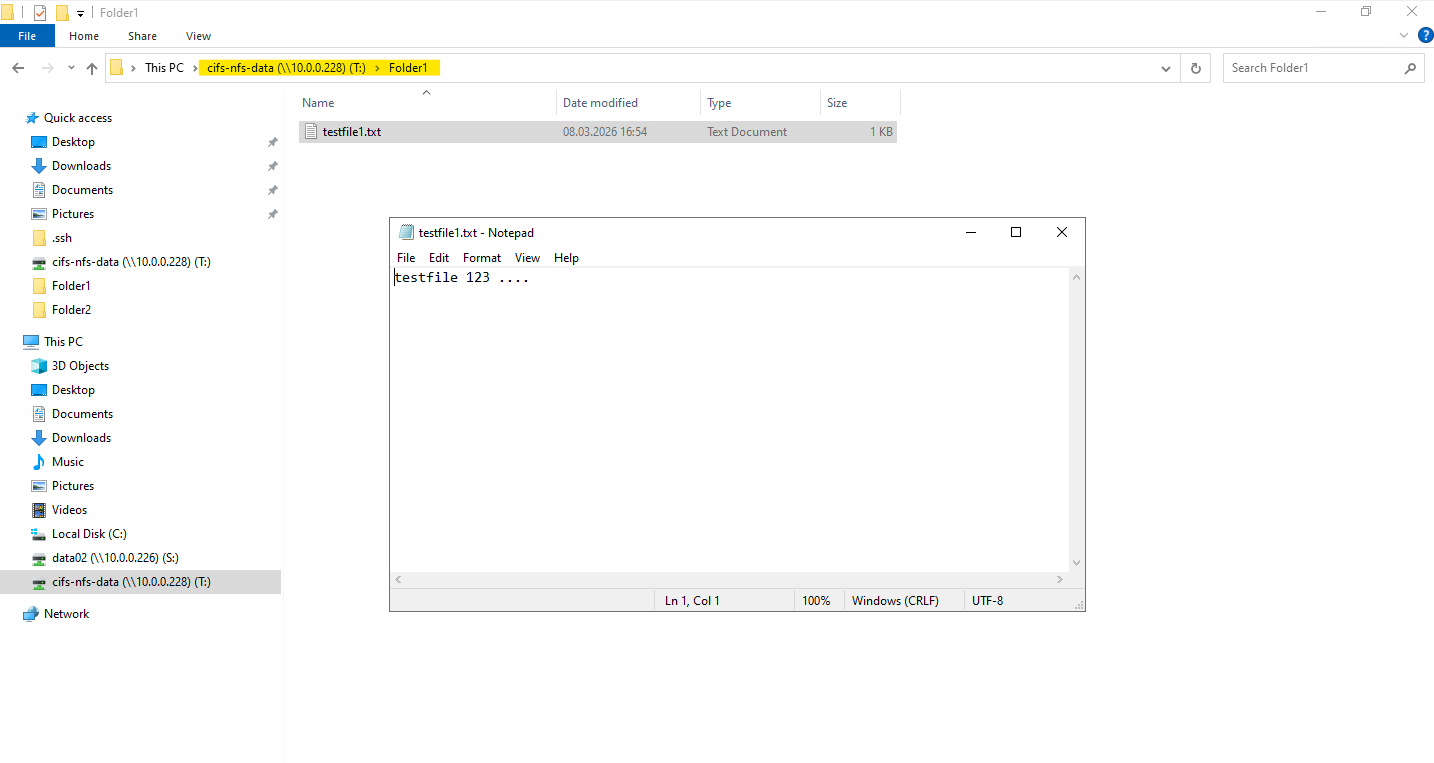
Task: Open Downloads under Quick access
Action: point(81,166)
